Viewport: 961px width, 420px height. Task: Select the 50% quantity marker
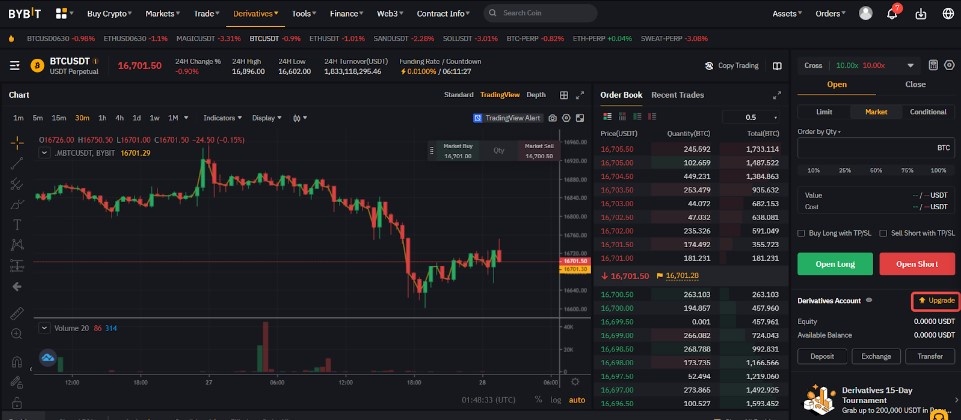click(876, 170)
